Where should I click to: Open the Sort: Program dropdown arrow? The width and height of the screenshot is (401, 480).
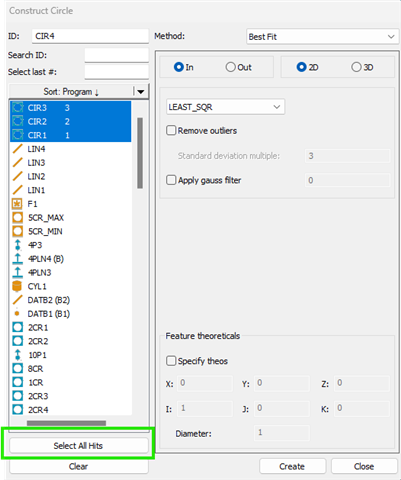(141, 91)
